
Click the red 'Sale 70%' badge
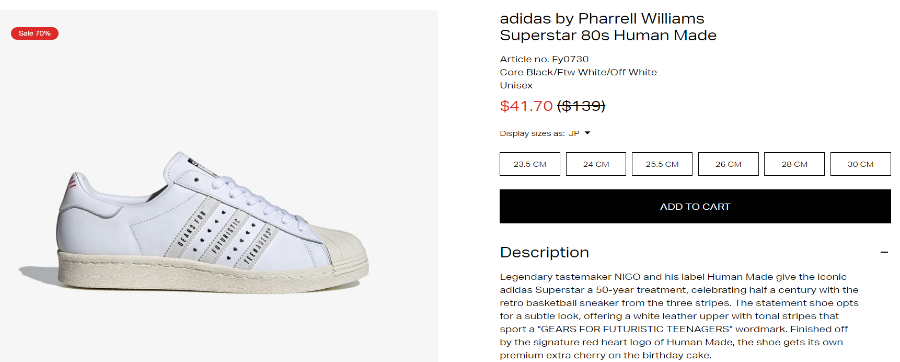pos(34,33)
